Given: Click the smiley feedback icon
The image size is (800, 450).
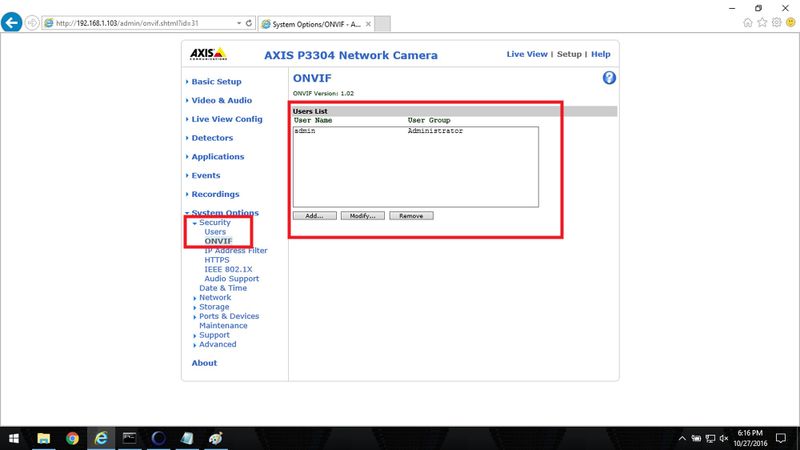Looking at the screenshot, I should click(790, 22).
